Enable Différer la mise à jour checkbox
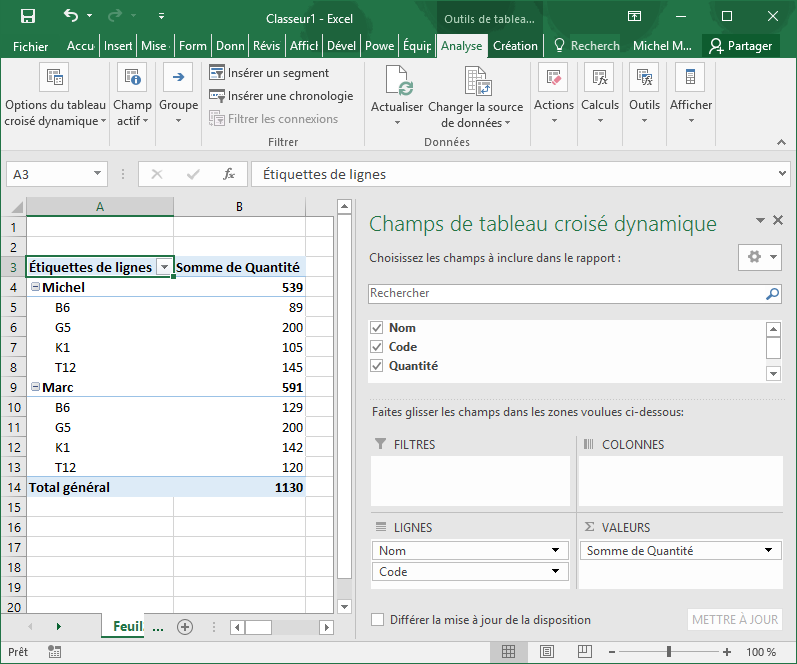Screen dimensions: 797x664 [378, 620]
